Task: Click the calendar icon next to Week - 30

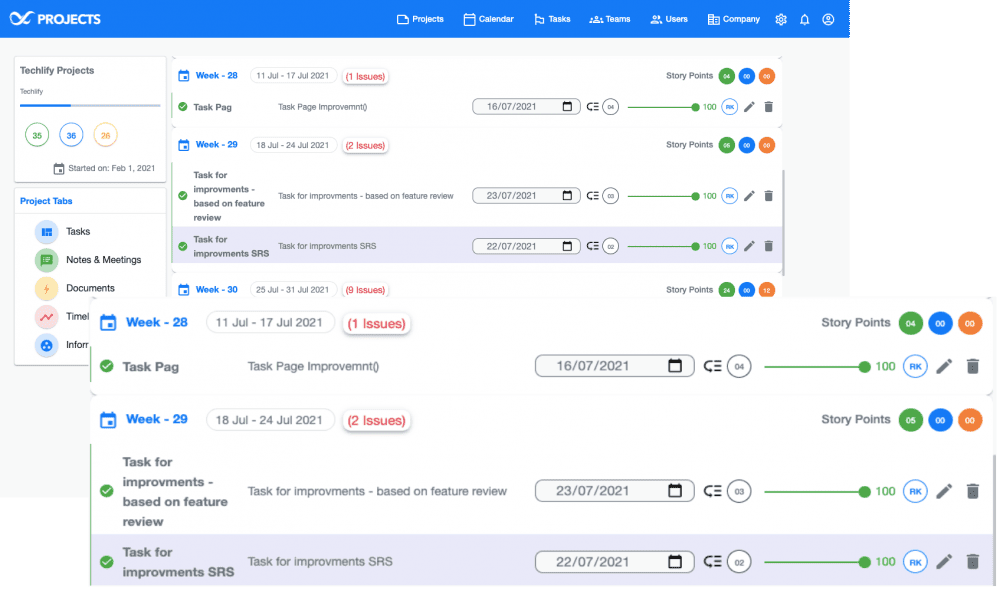Action: coord(185,290)
